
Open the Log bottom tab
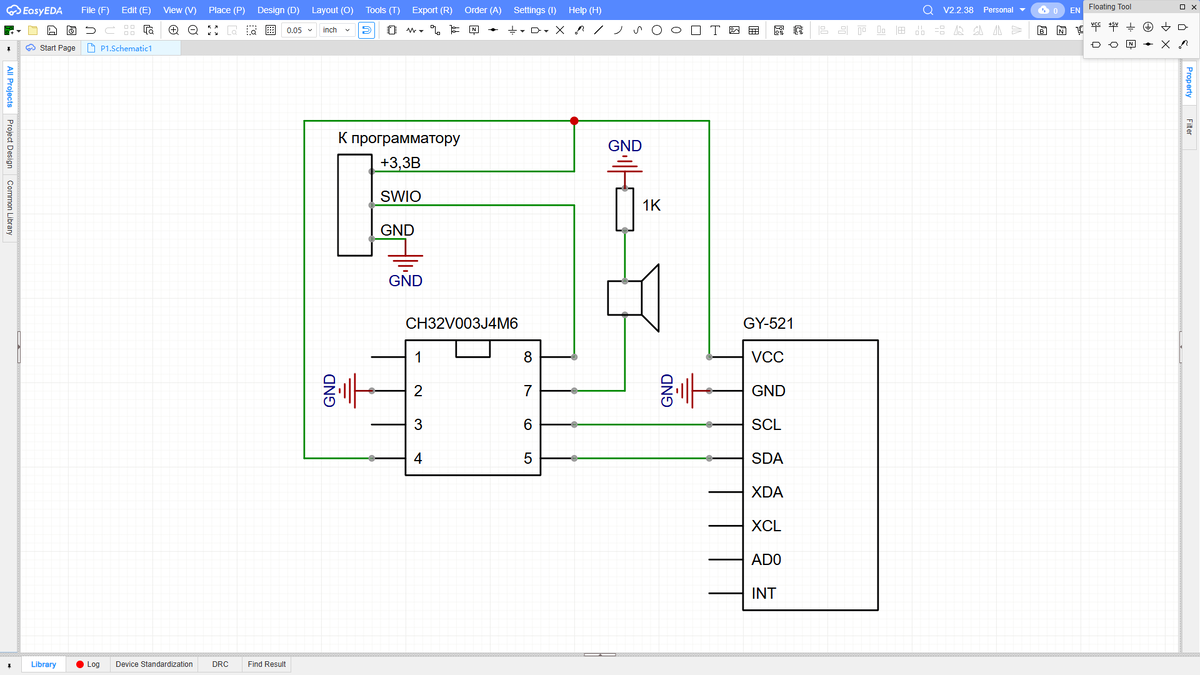click(88, 664)
